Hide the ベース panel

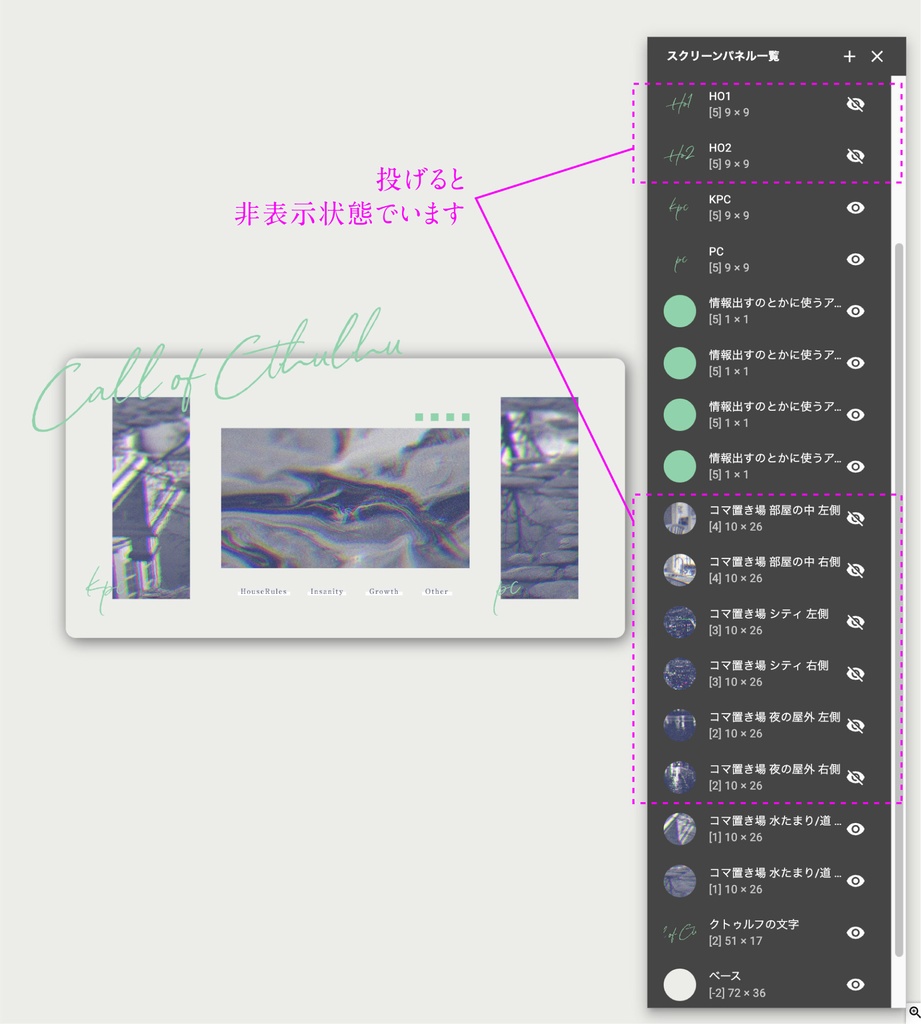pyautogui.click(x=856, y=984)
